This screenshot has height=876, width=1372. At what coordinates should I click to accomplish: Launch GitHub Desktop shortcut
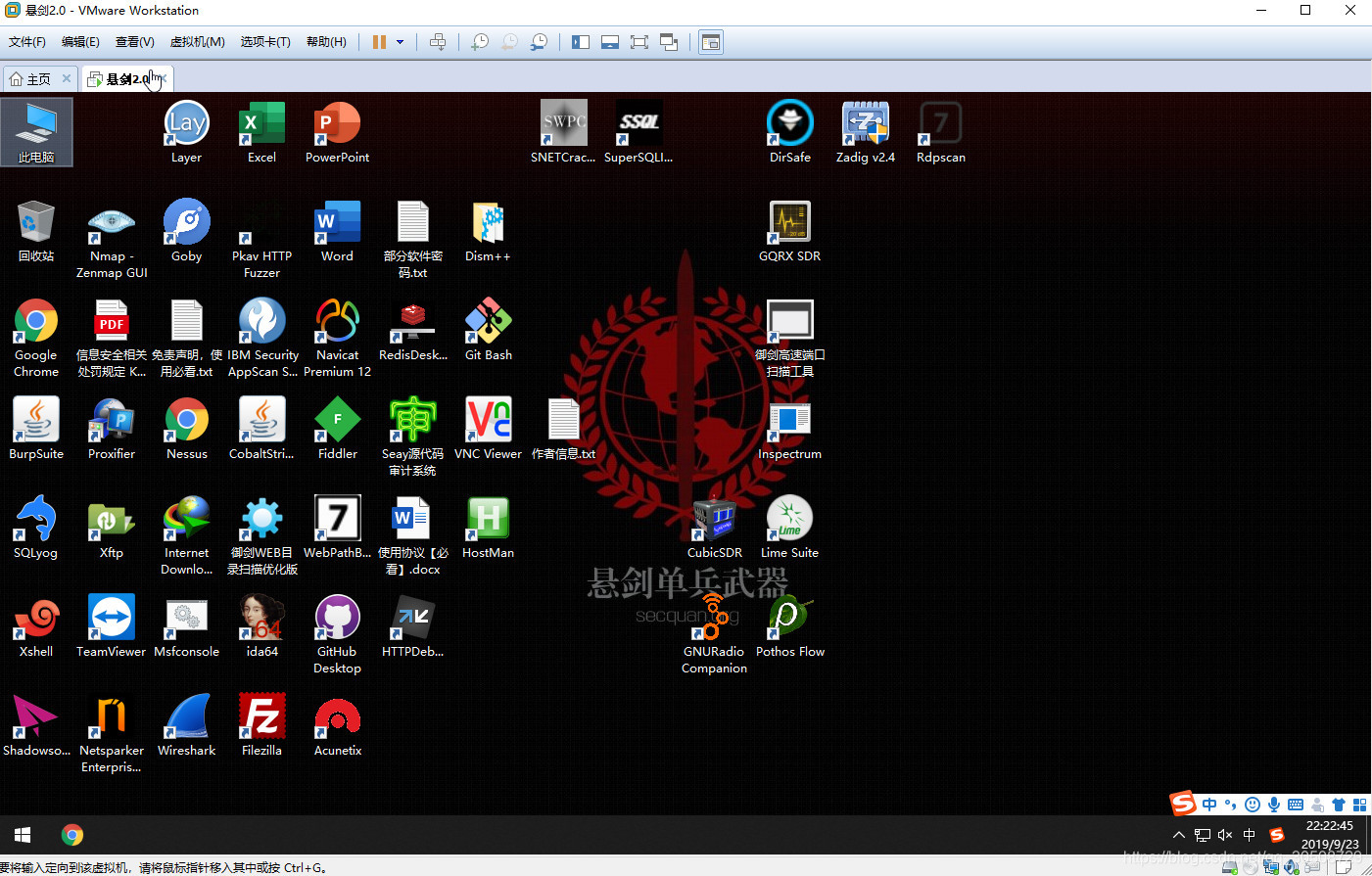click(338, 633)
